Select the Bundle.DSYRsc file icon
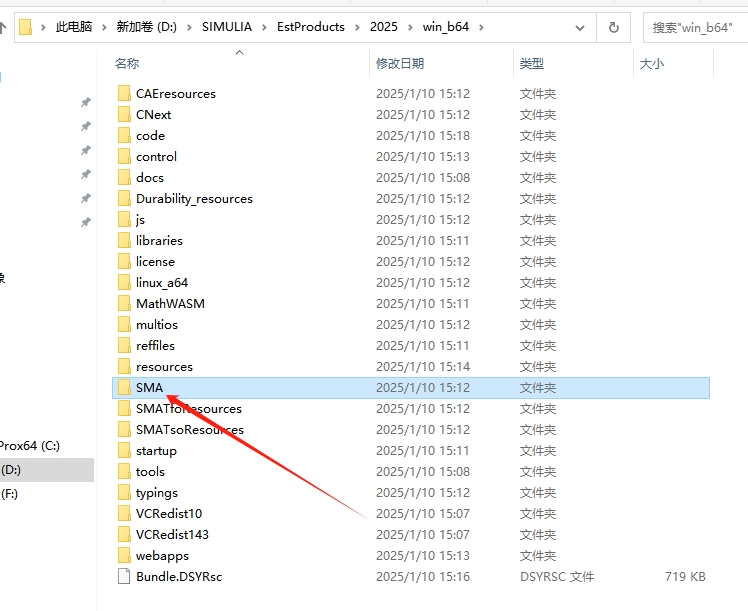The height and width of the screenshot is (611, 748). coord(124,576)
